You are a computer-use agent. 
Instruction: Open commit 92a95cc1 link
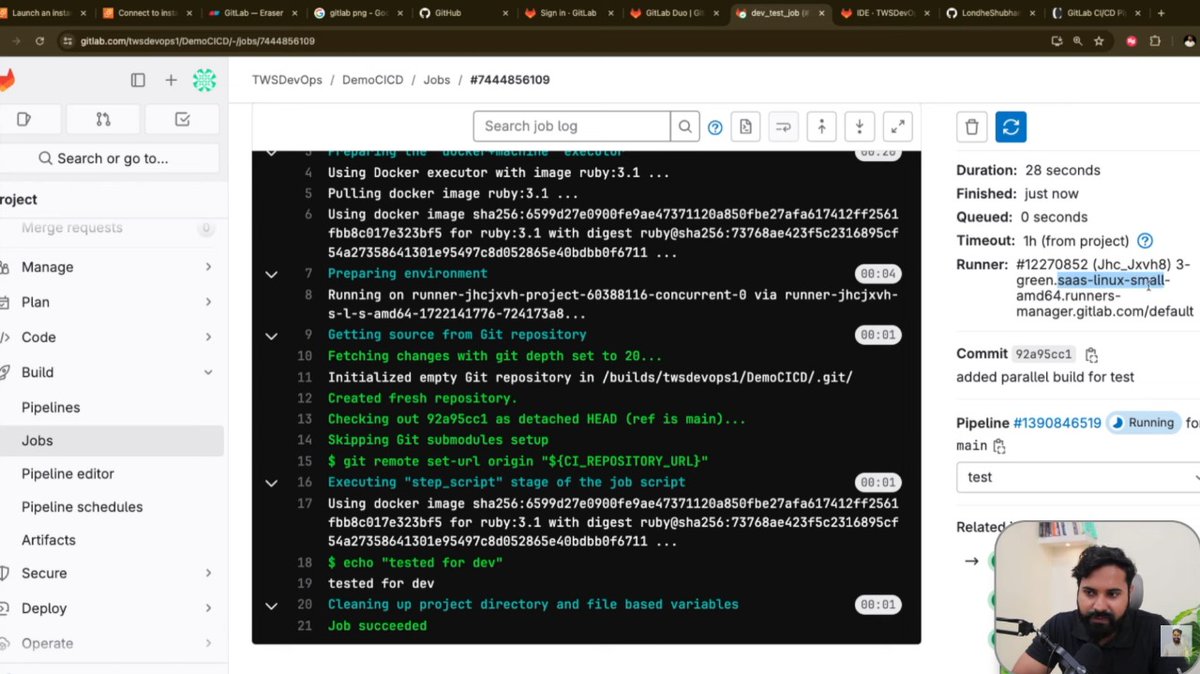[1044, 354]
